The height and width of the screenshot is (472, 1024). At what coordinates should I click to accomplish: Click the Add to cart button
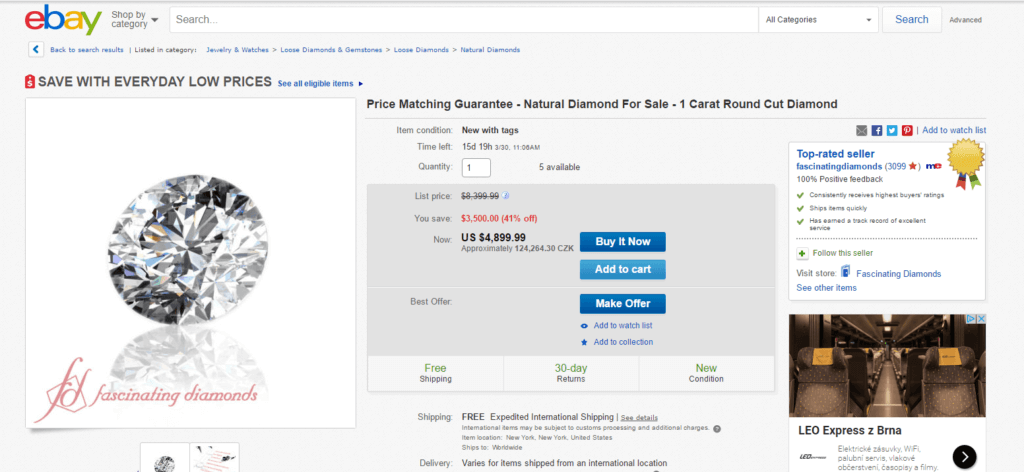[622, 269]
